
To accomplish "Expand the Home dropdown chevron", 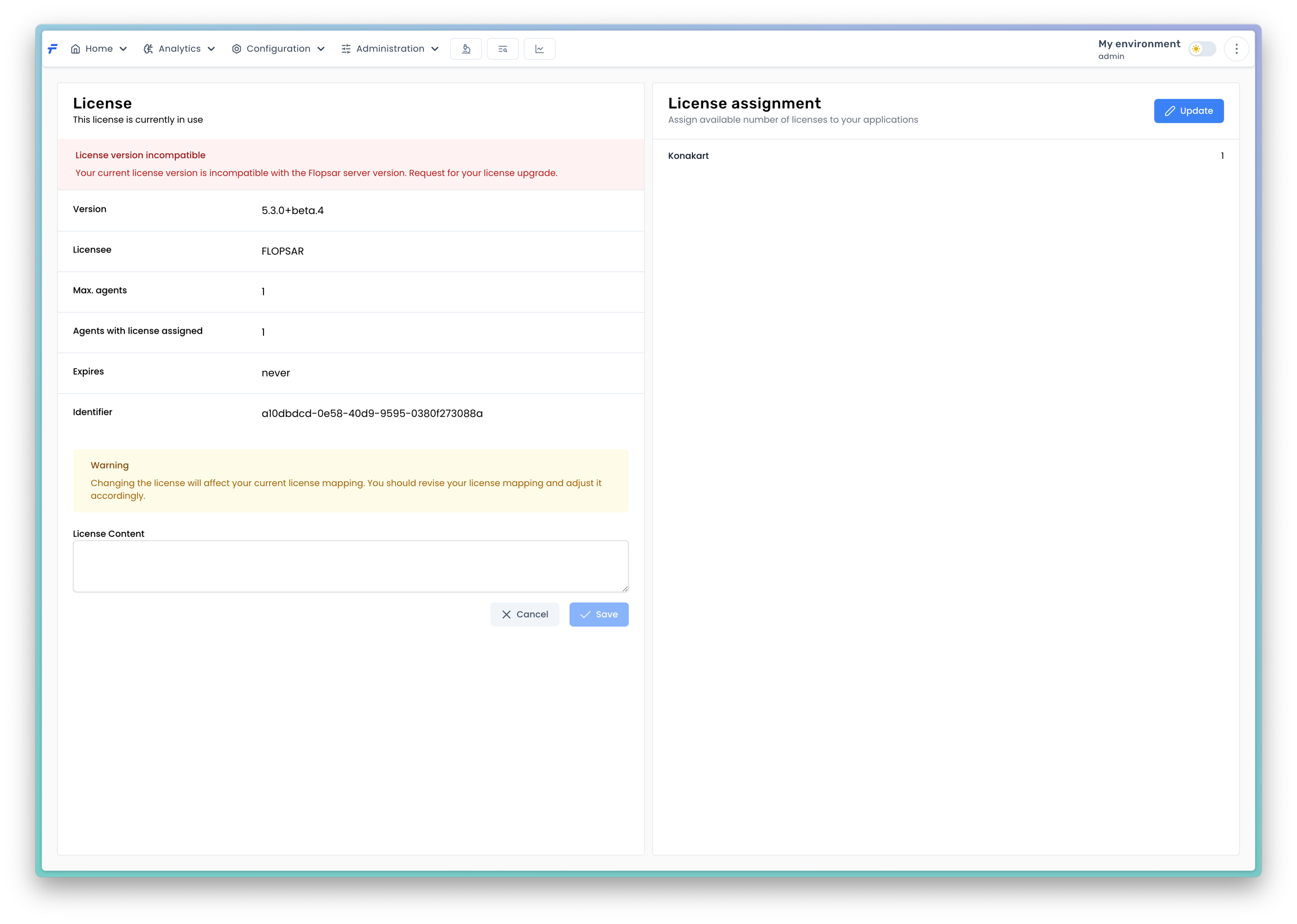I will [123, 49].
